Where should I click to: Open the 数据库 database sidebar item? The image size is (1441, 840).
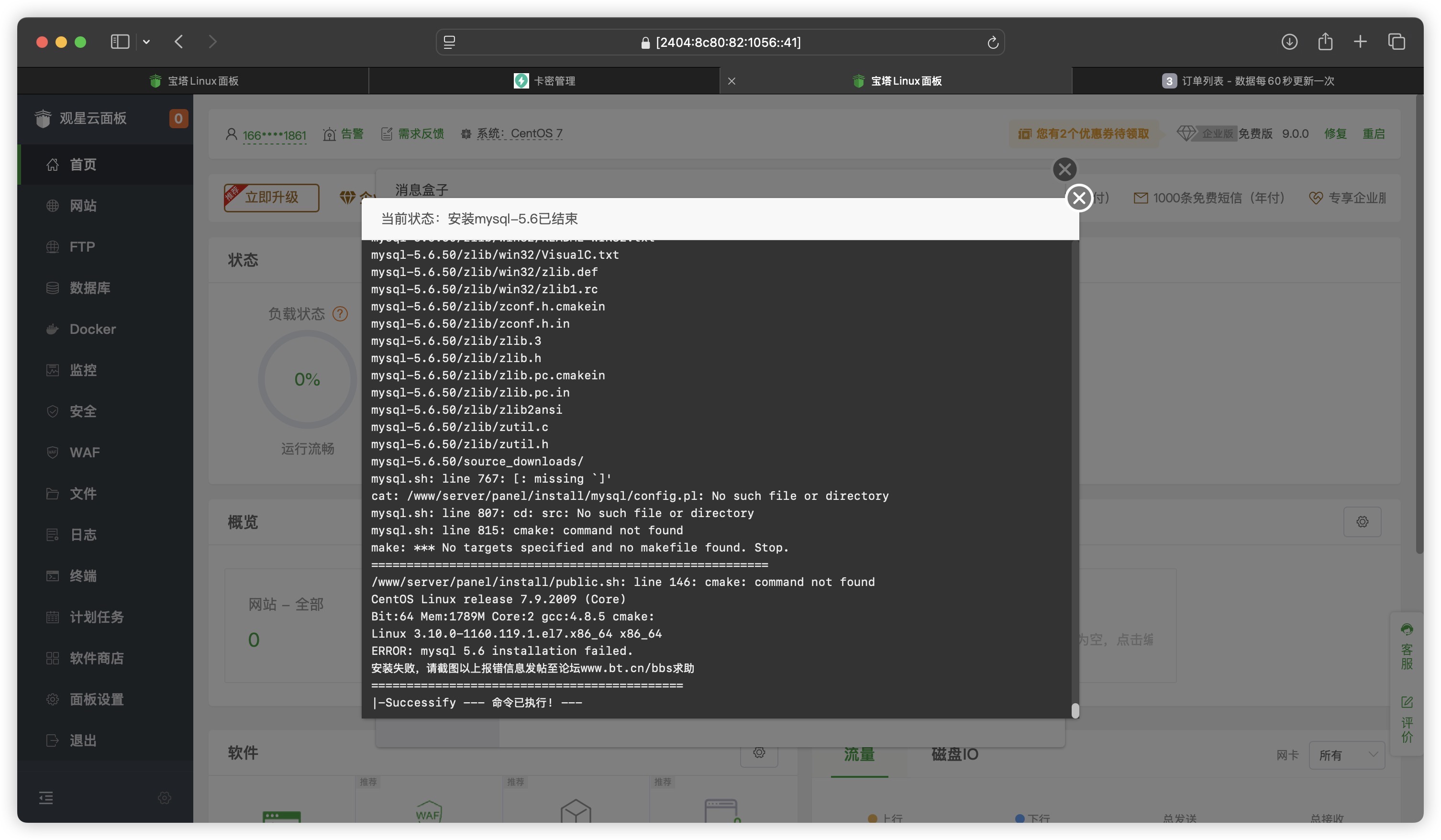point(105,287)
